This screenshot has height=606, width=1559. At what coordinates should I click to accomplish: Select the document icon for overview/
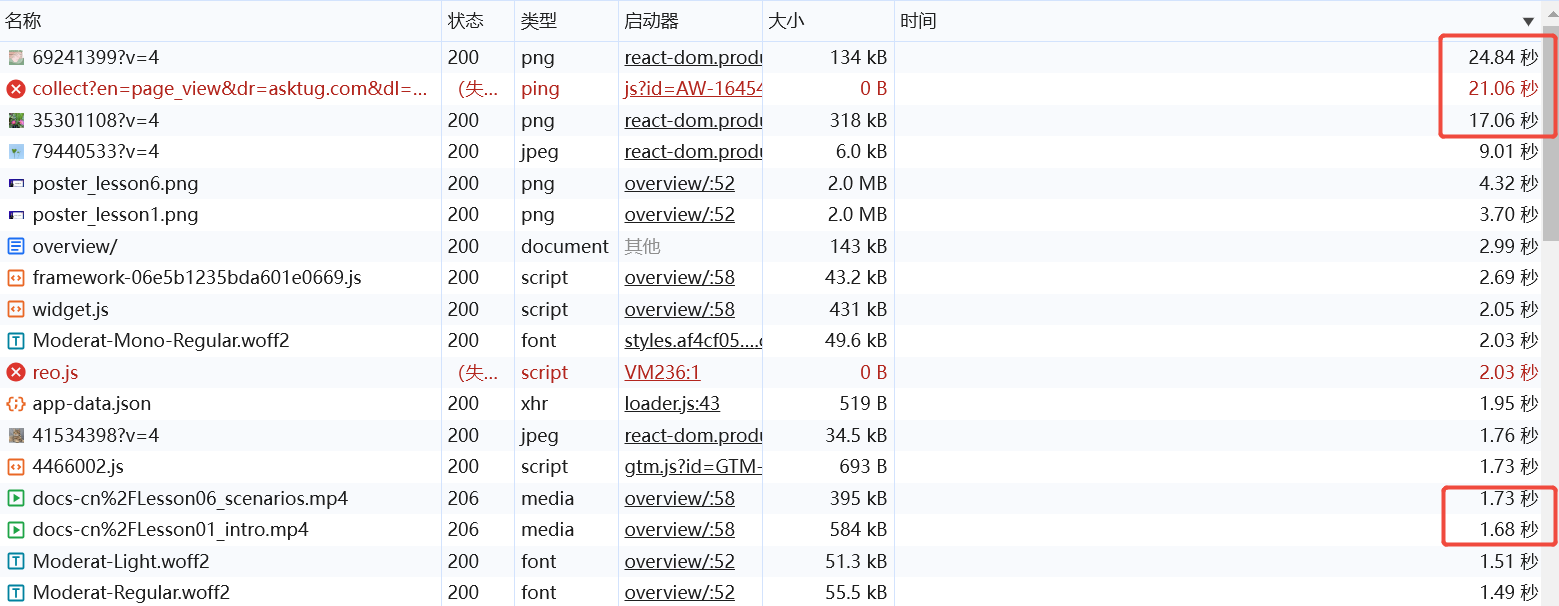[x=16, y=246]
